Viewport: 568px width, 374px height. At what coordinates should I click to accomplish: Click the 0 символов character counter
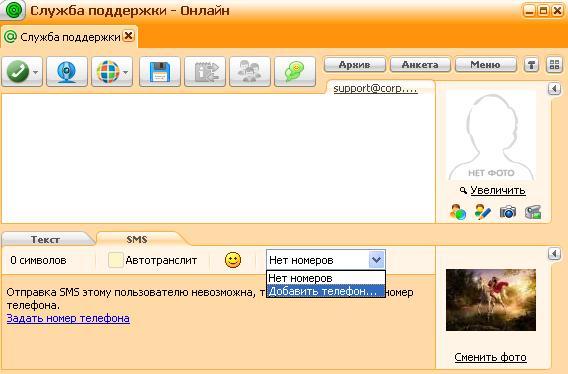(38, 260)
